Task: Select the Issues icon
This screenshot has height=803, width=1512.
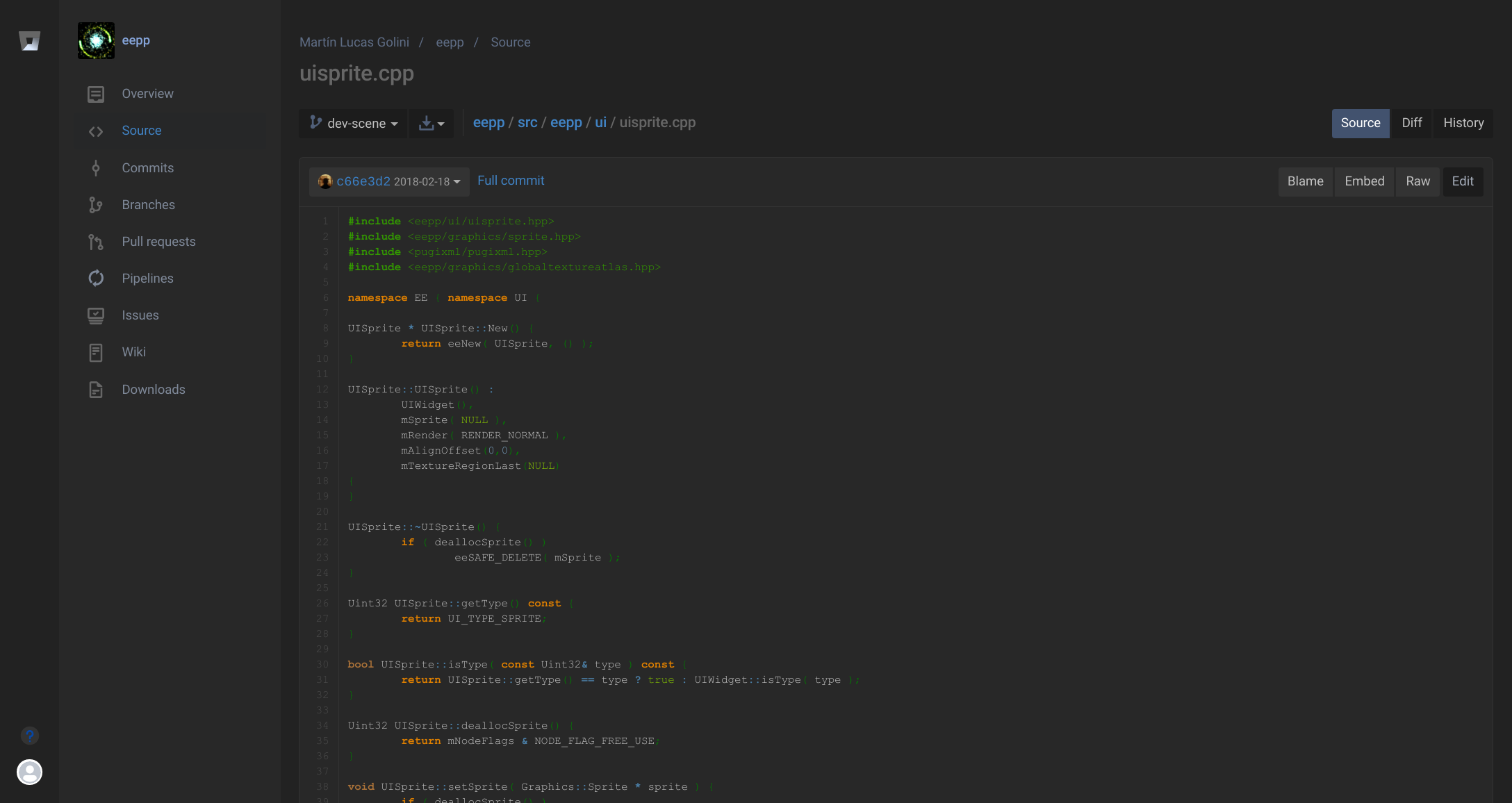Action: (95, 315)
